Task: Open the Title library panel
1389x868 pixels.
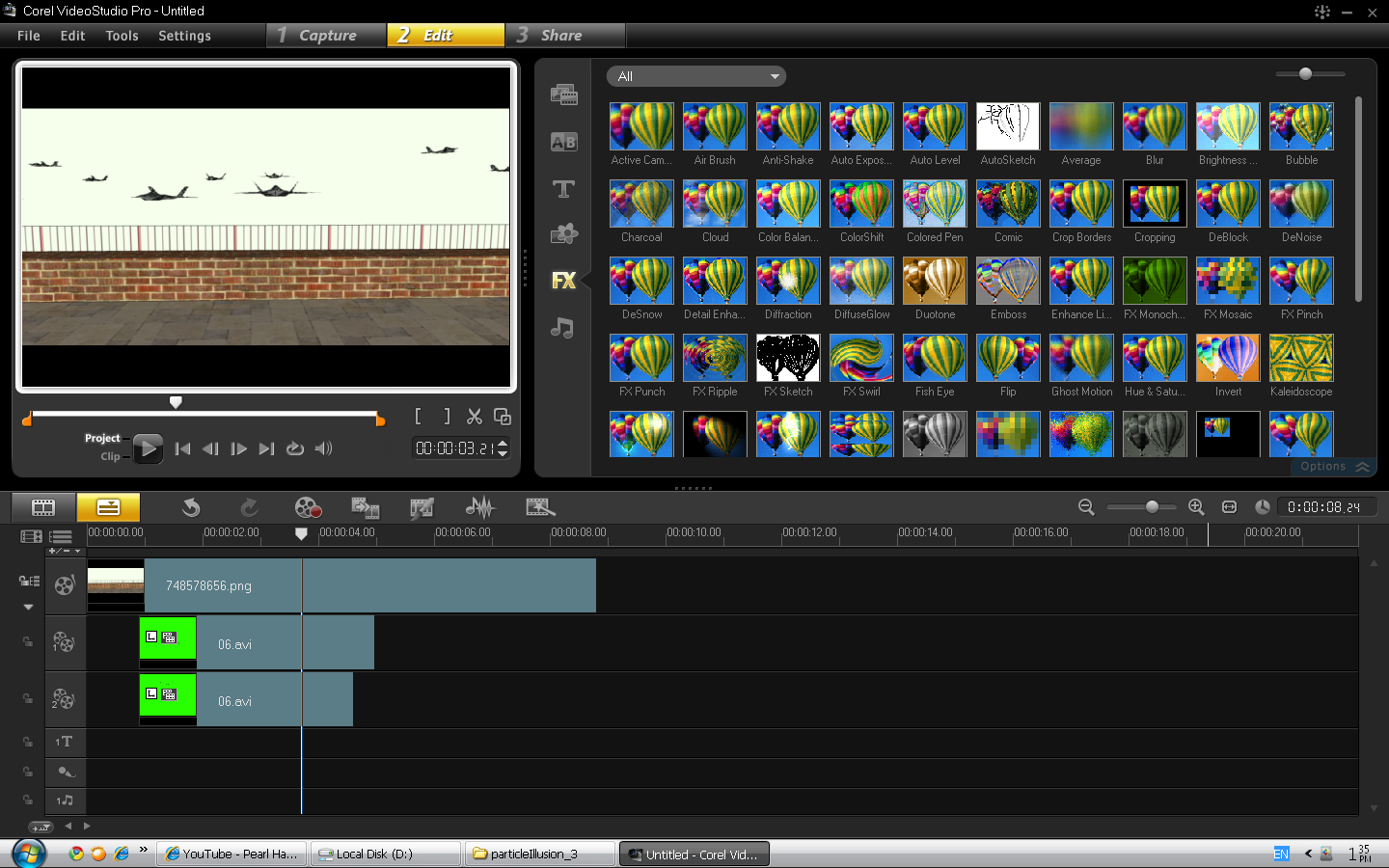Action: pyautogui.click(x=563, y=189)
